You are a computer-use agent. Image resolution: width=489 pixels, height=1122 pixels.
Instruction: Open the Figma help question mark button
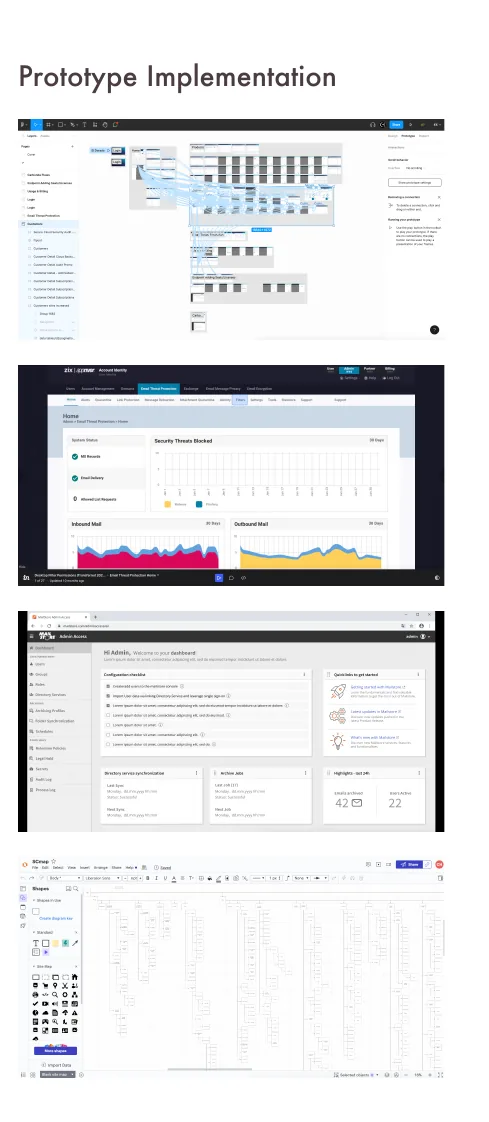pyautogui.click(x=434, y=330)
